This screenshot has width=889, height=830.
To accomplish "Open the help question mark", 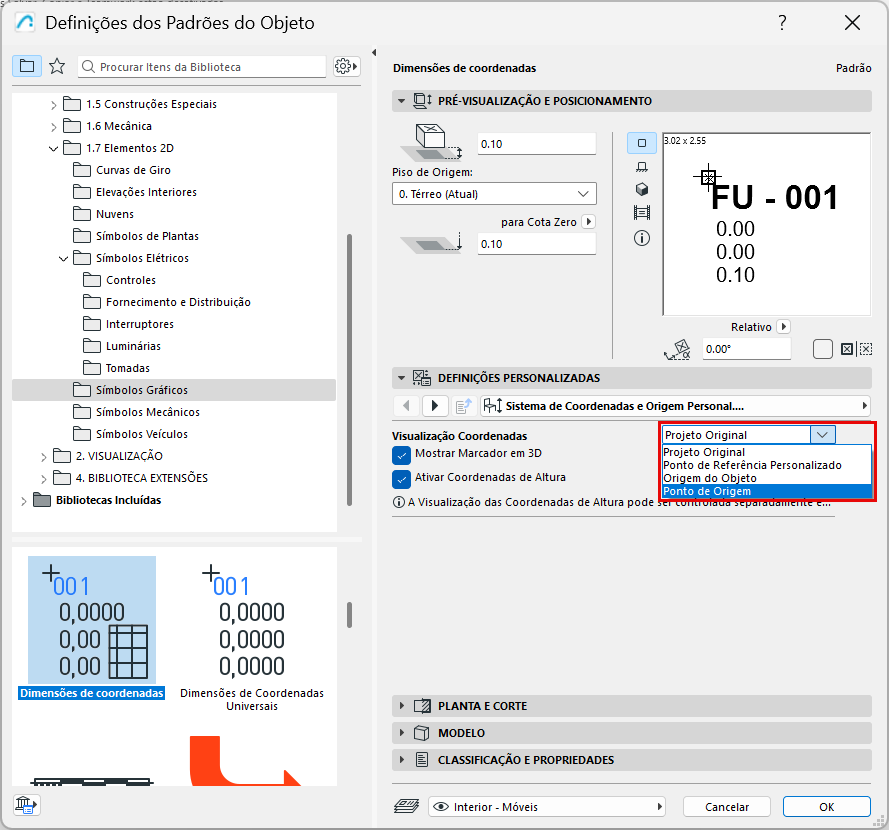I will (x=782, y=23).
